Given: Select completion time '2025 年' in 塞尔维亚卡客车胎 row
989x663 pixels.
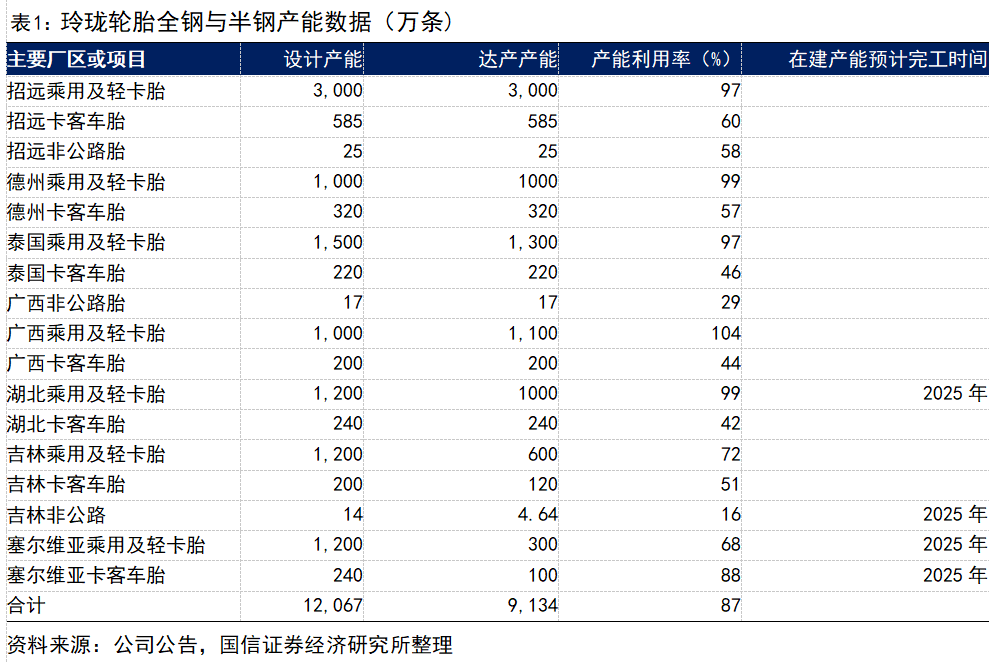Looking at the screenshot, I should pyautogui.click(x=955, y=575).
